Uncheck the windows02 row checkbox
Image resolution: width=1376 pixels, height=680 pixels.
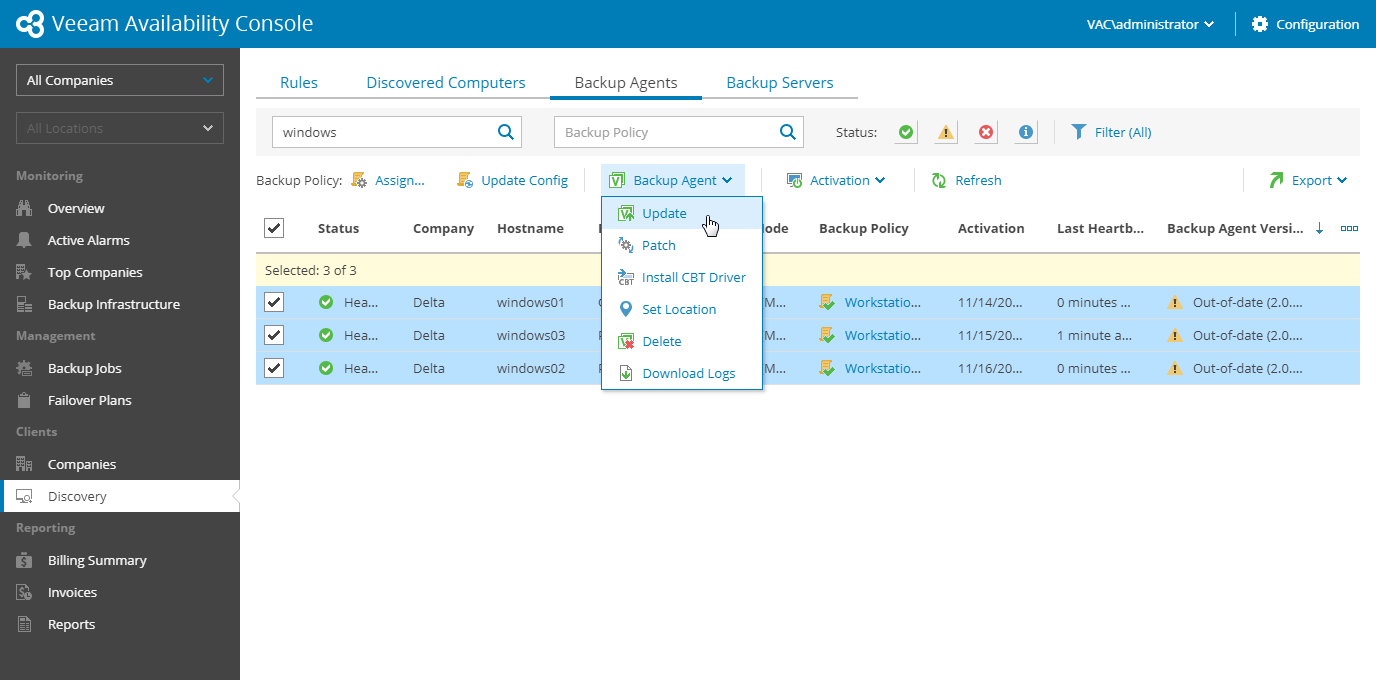coord(274,368)
